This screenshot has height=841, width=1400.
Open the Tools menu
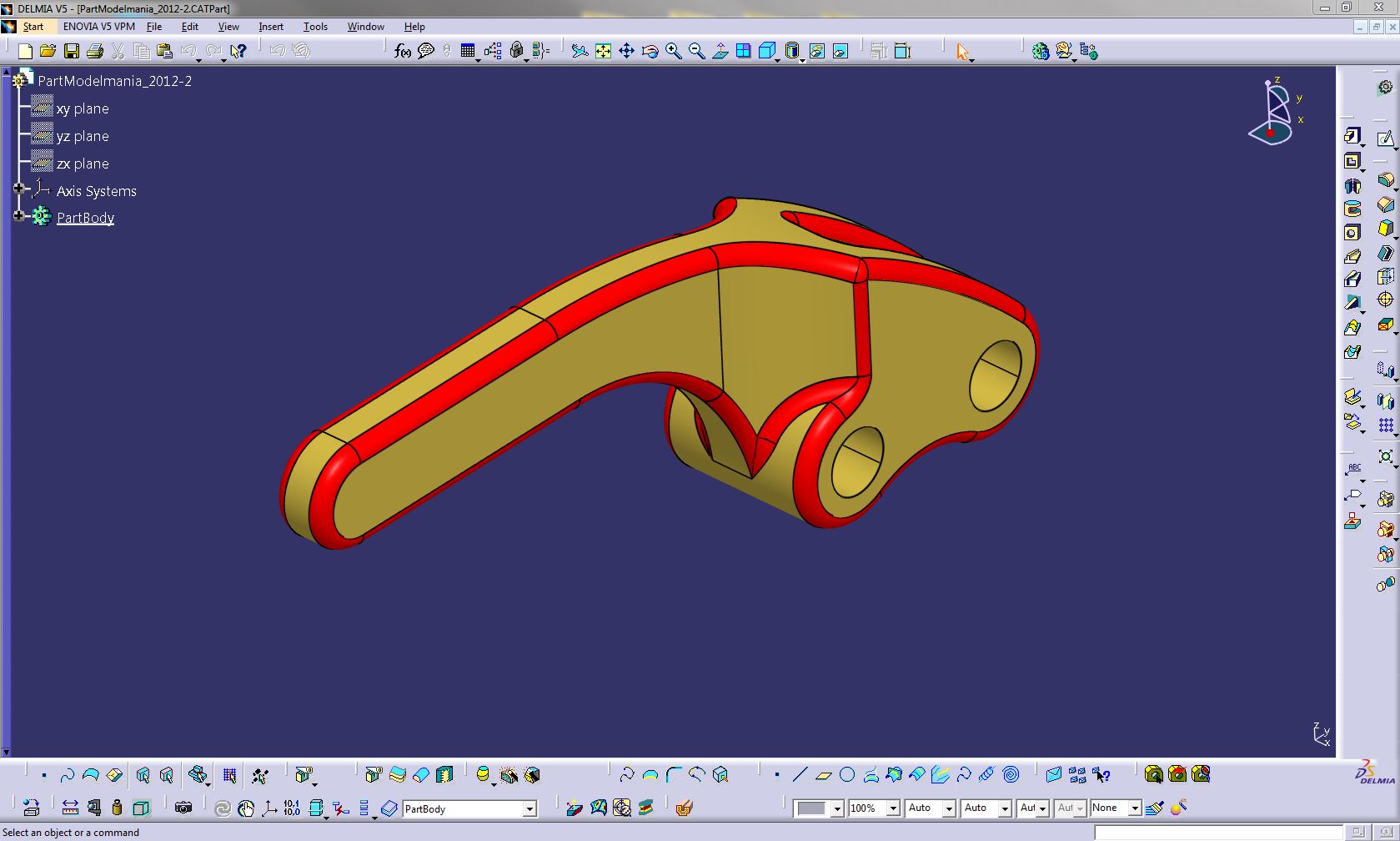pyautogui.click(x=315, y=27)
